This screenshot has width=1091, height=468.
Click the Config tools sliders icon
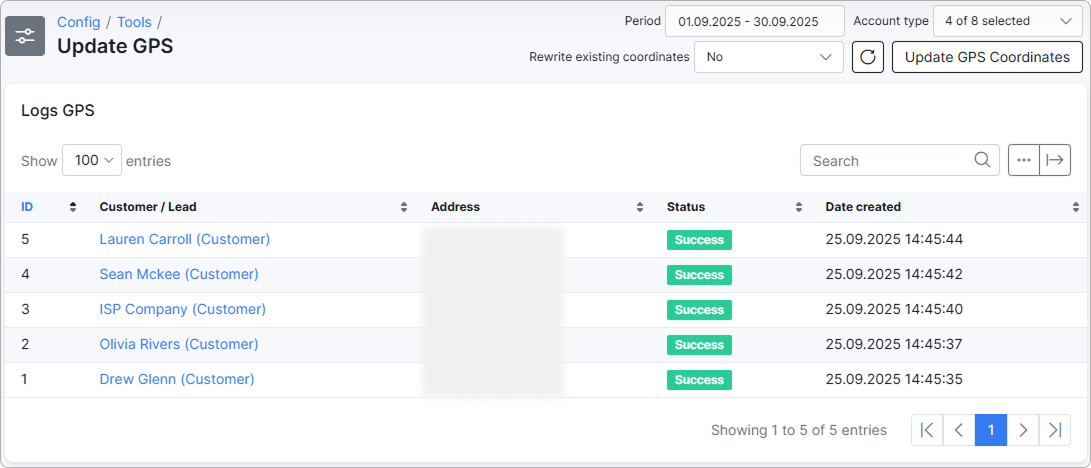tap(25, 36)
